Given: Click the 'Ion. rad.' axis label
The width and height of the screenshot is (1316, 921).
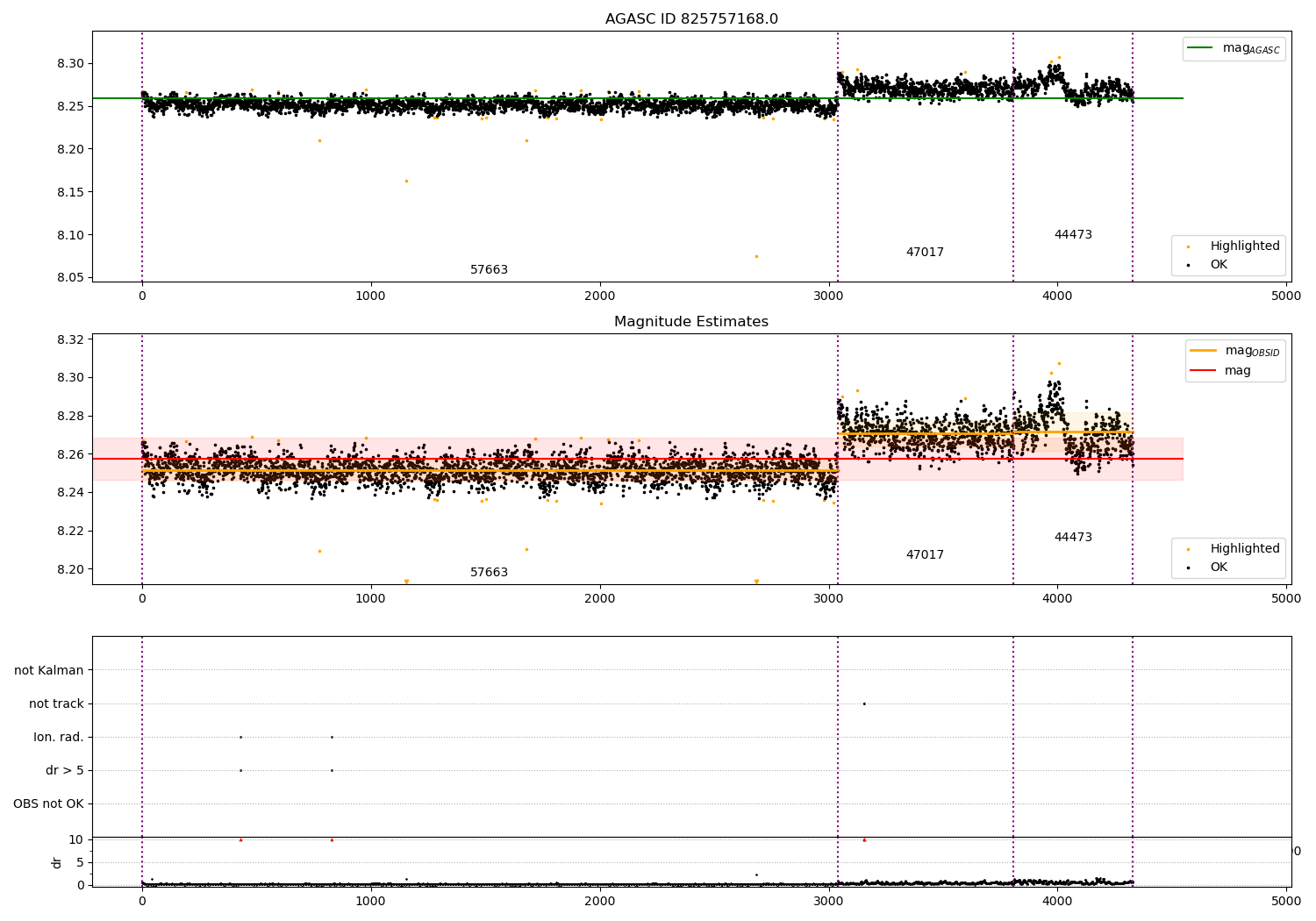Looking at the screenshot, I should [59, 737].
